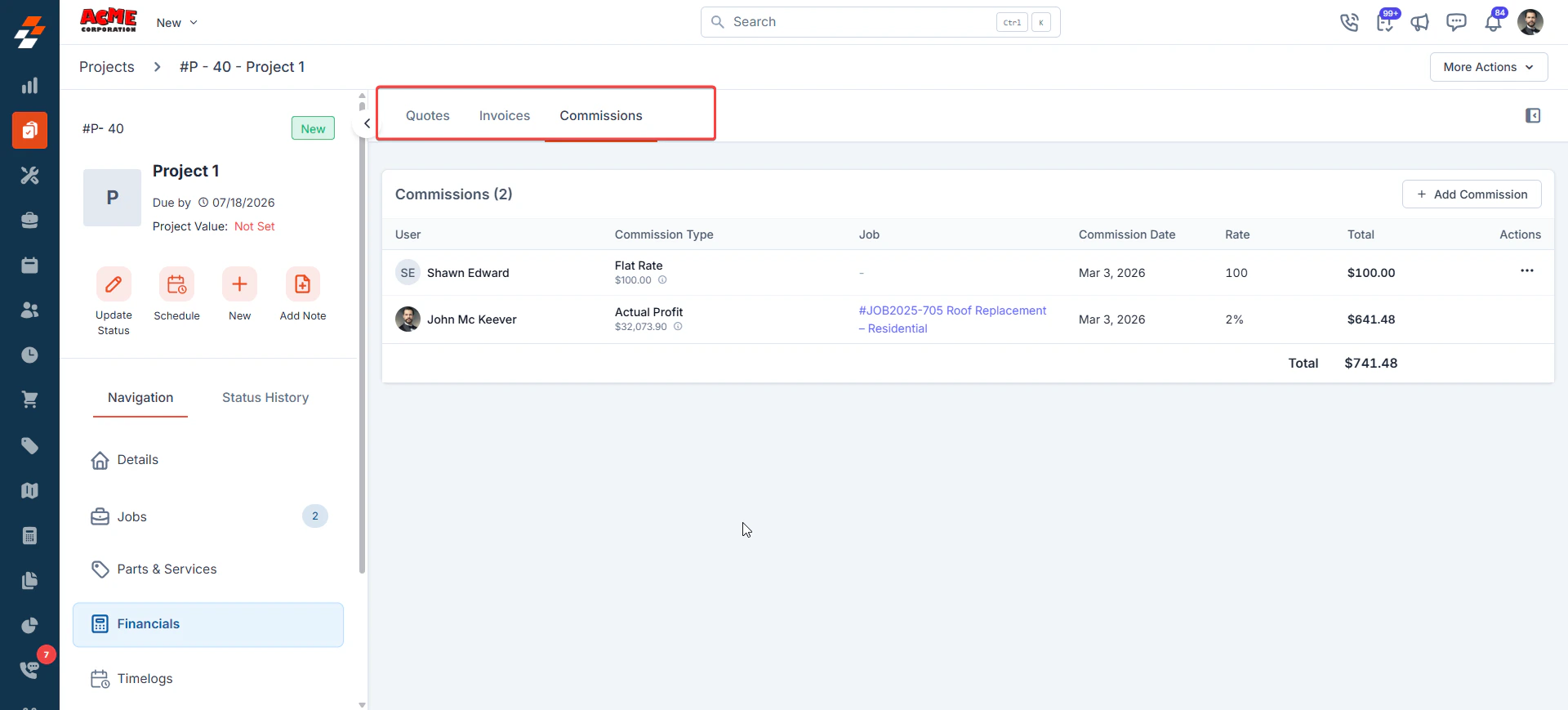Click the Add Note document icon

302,284
